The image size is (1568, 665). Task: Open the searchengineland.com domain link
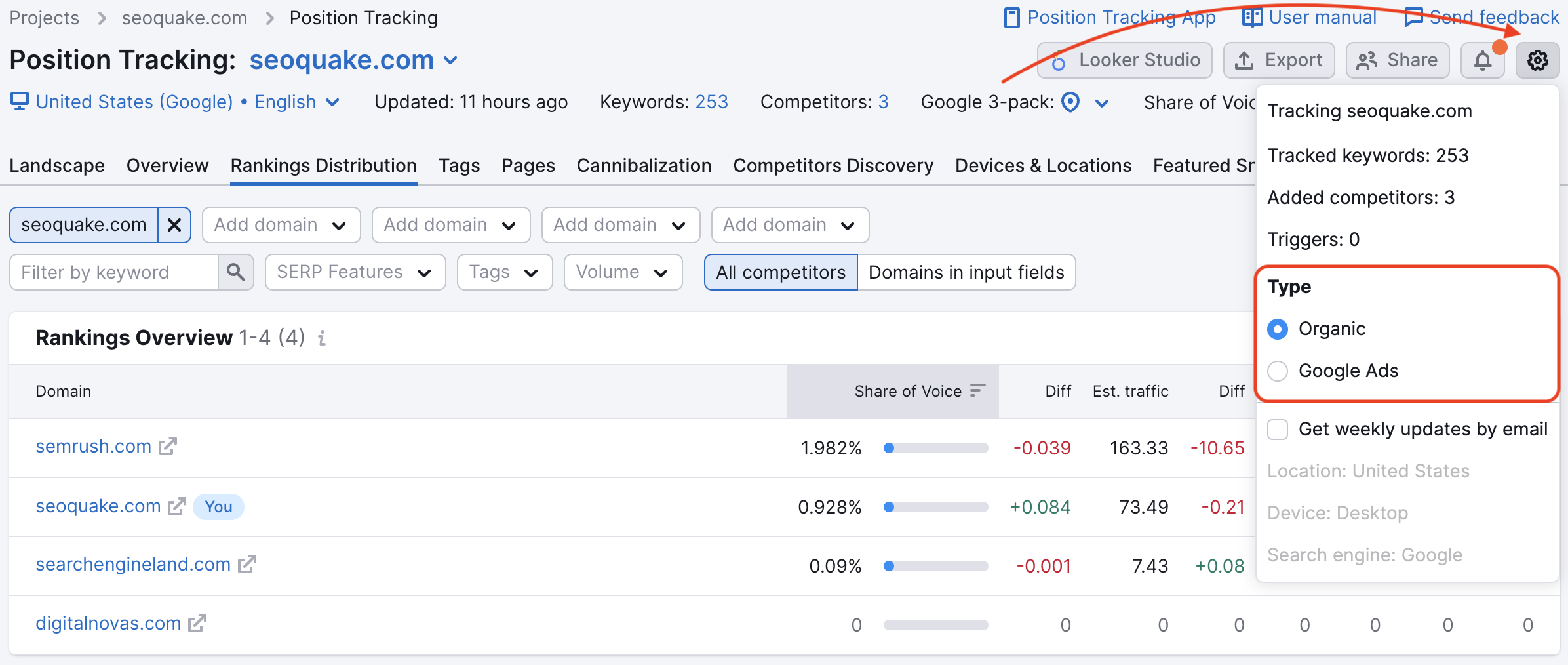point(133,565)
